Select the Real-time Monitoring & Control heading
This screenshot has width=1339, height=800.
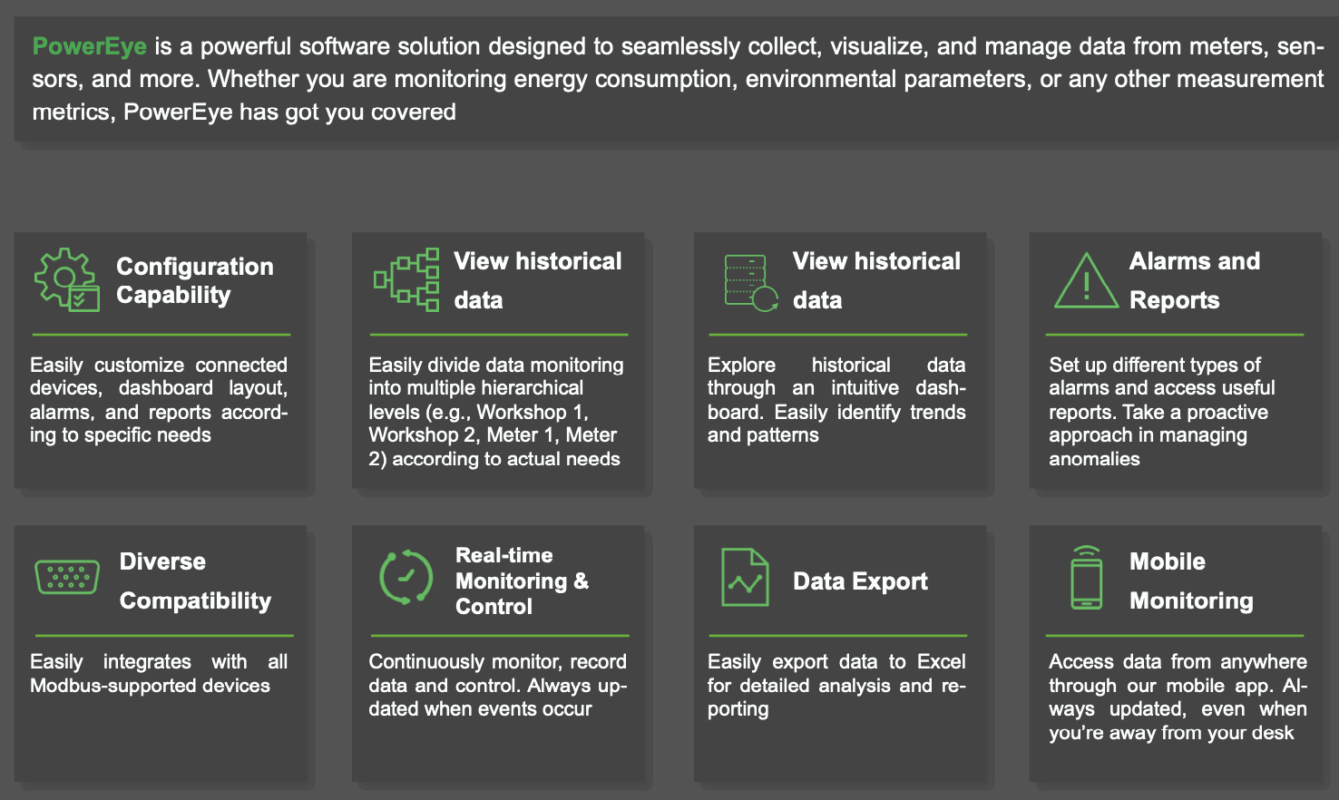(x=521, y=581)
